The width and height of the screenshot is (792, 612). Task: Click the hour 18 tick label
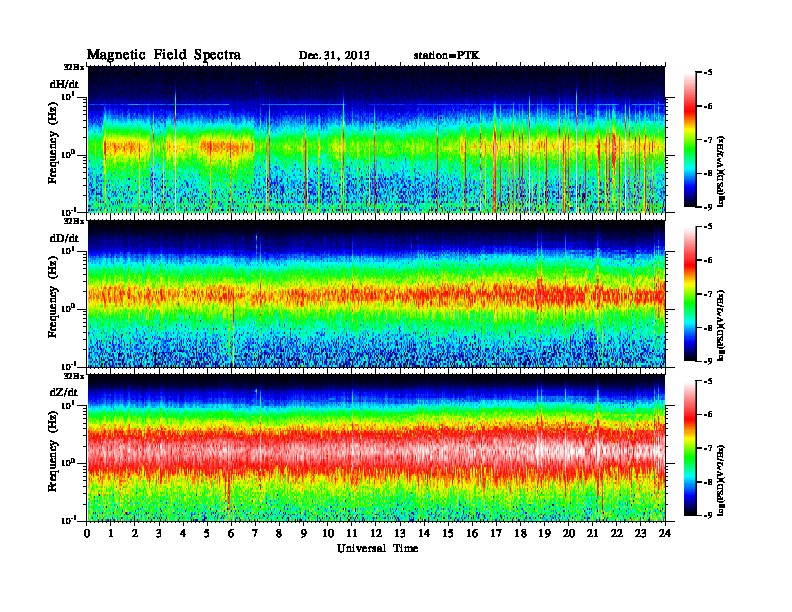coord(521,533)
